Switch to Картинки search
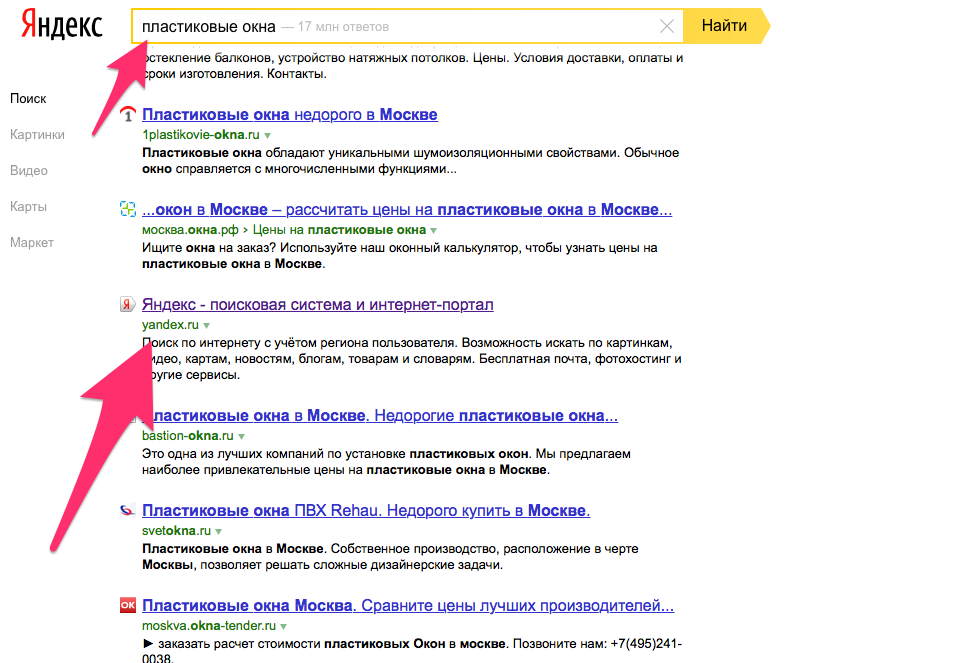This screenshot has width=968, height=663. [37, 135]
